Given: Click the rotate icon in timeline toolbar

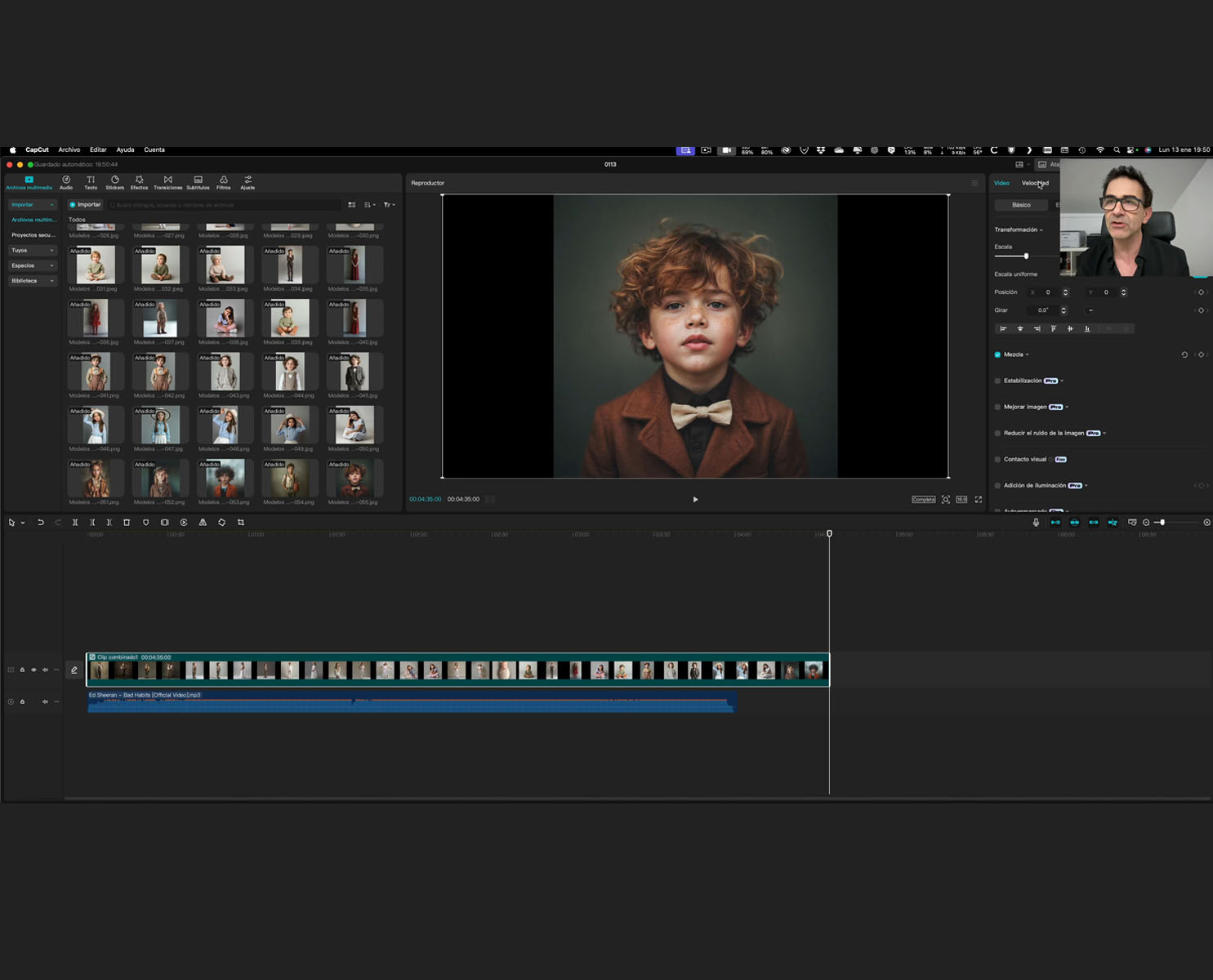Looking at the screenshot, I should click(221, 523).
